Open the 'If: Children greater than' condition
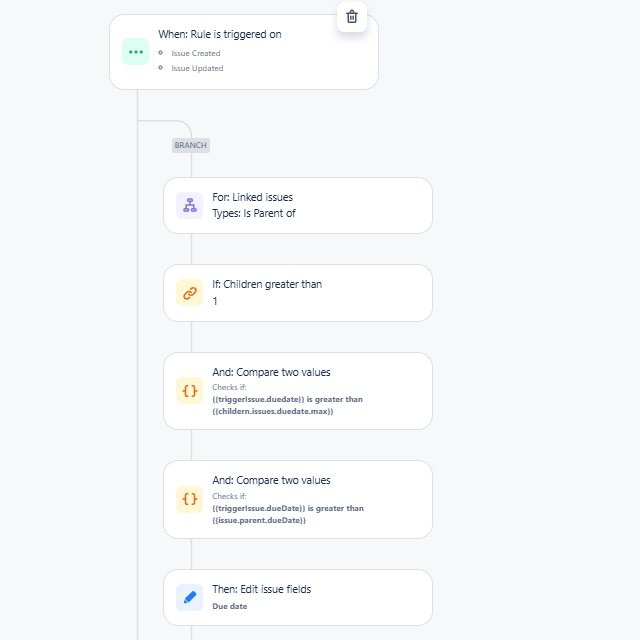Viewport: 640px width, 640px height. (298, 293)
